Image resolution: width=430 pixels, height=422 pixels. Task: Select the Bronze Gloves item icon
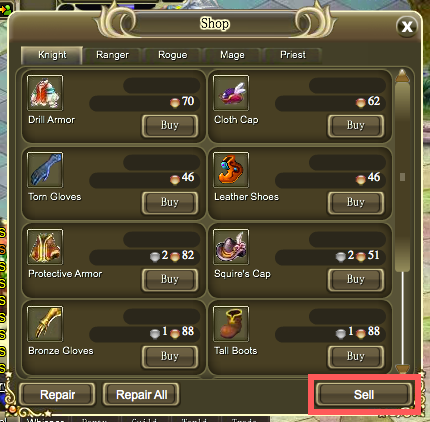[45, 324]
